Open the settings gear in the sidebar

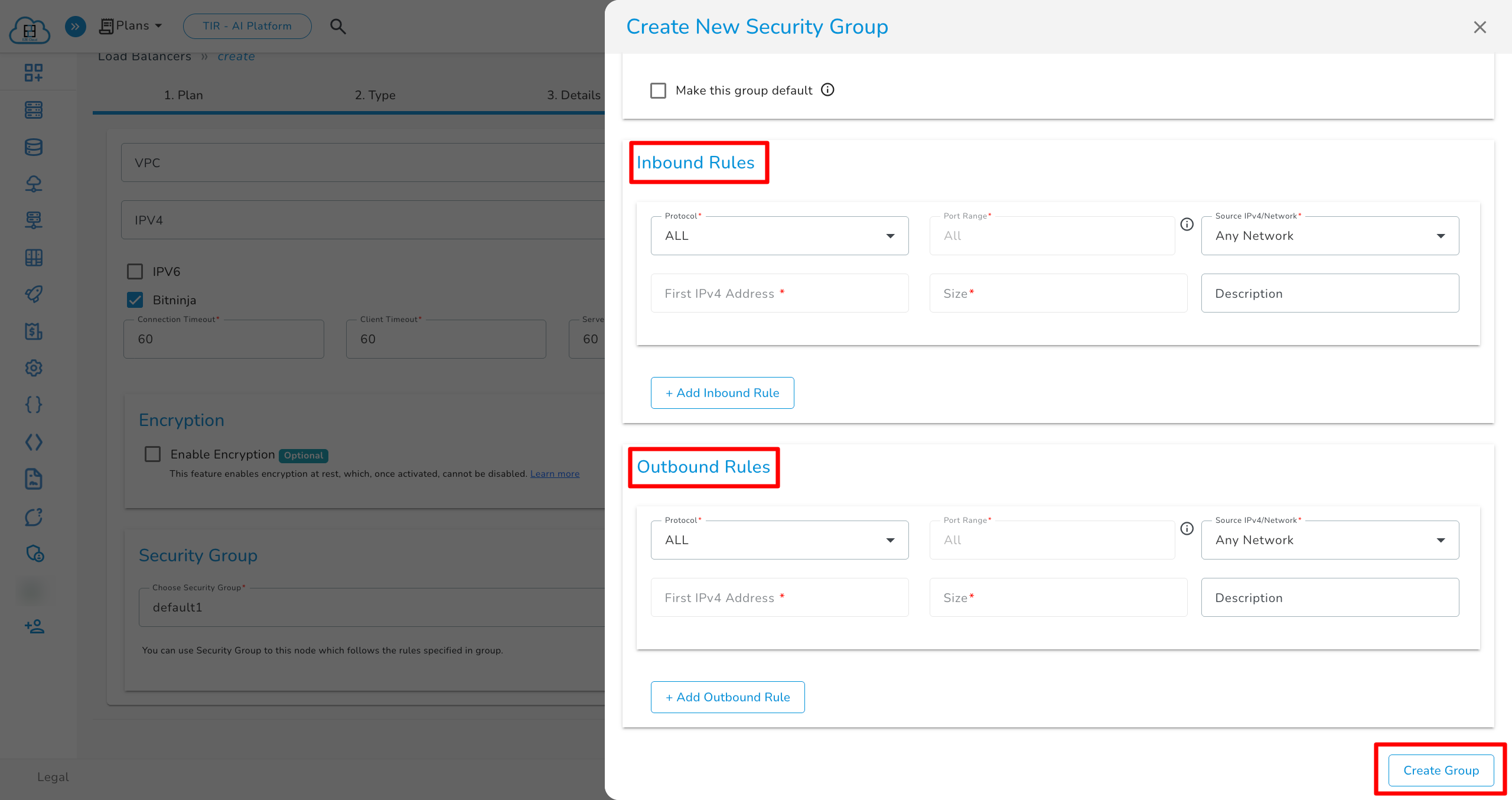pyautogui.click(x=34, y=368)
